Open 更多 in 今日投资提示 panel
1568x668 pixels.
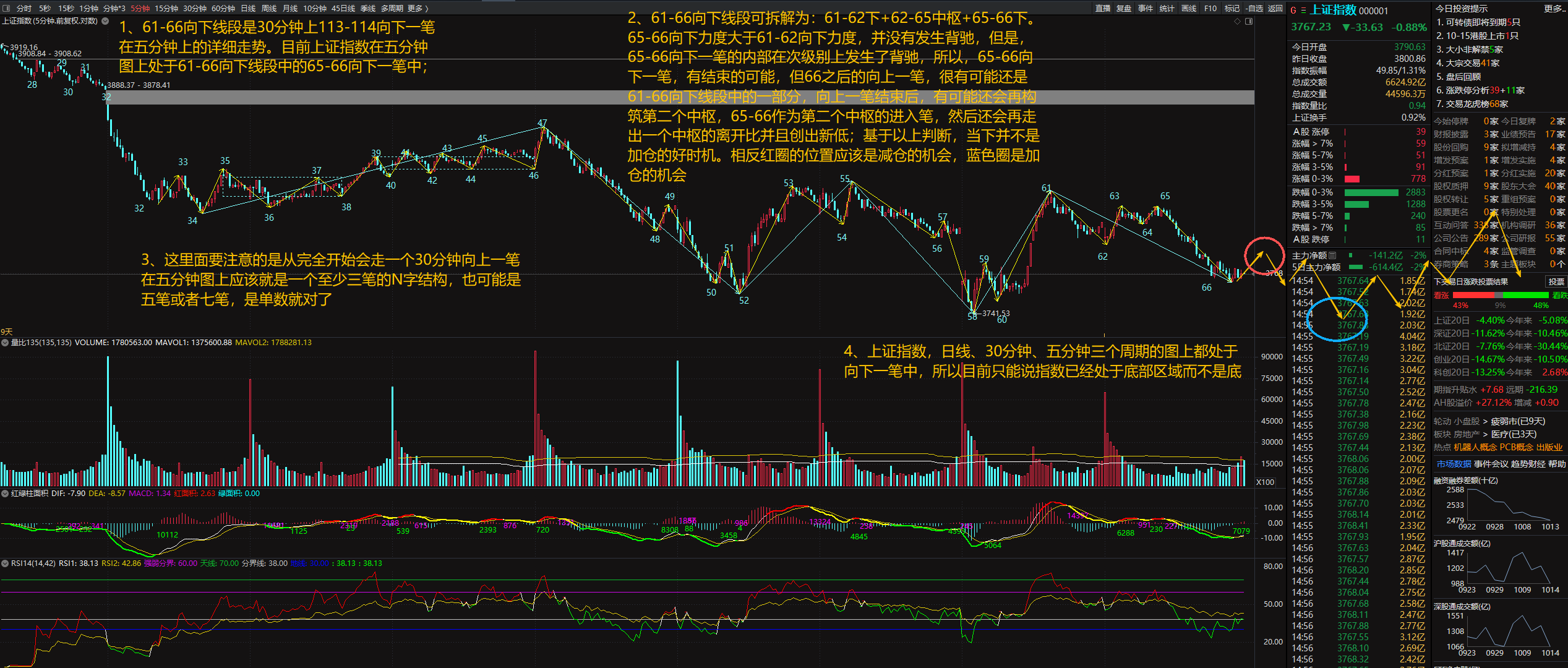pos(1554,9)
